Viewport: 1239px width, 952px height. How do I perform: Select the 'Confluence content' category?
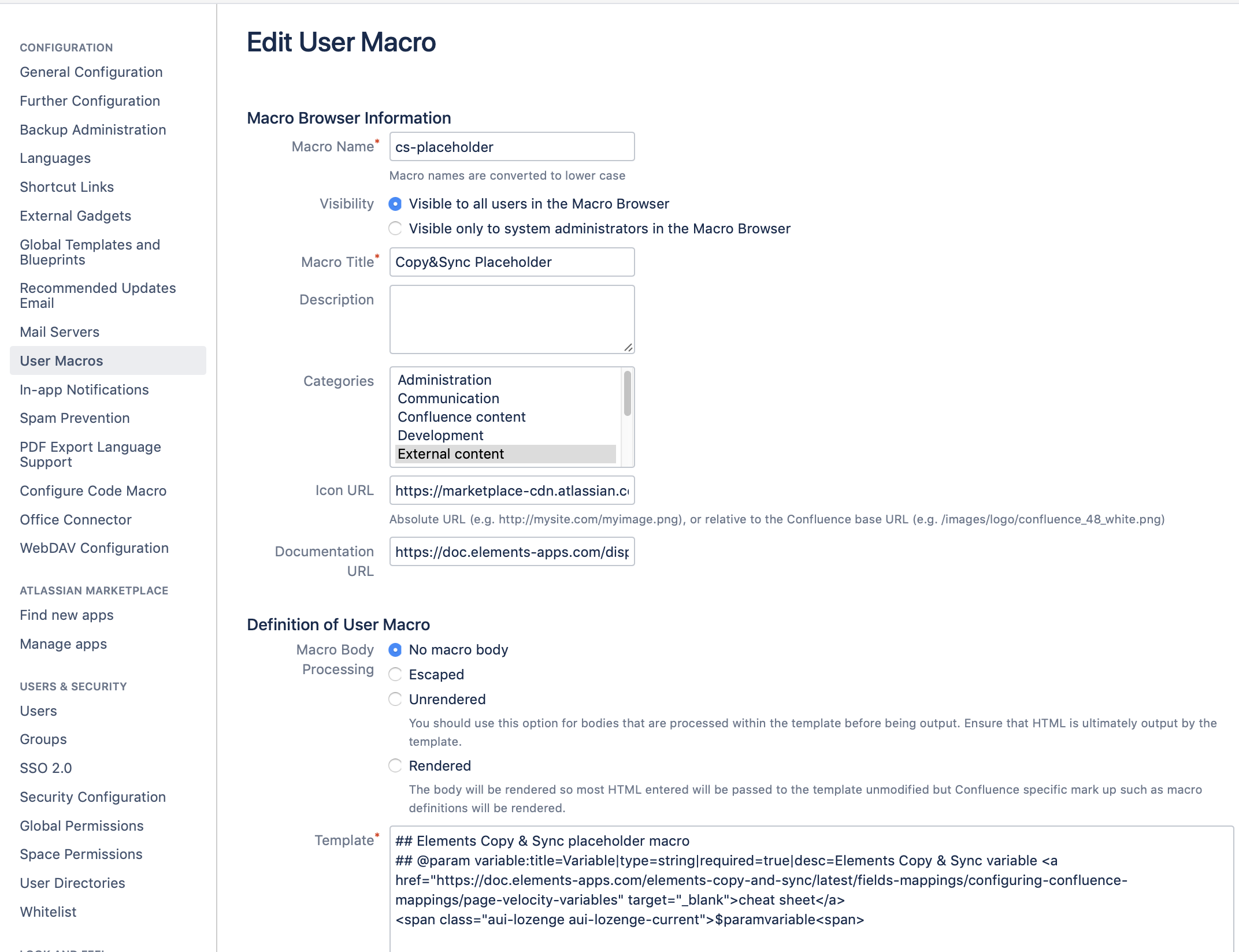pos(461,416)
